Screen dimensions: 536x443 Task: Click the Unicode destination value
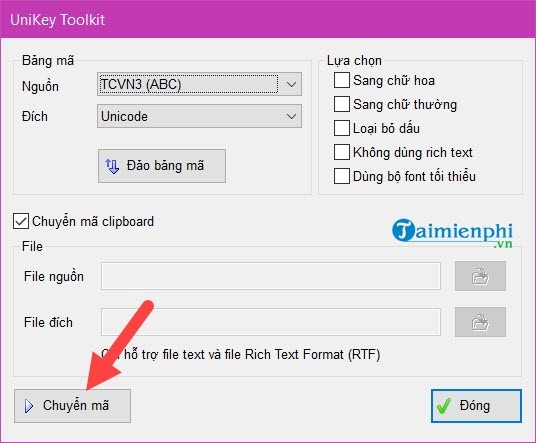tap(124, 116)
